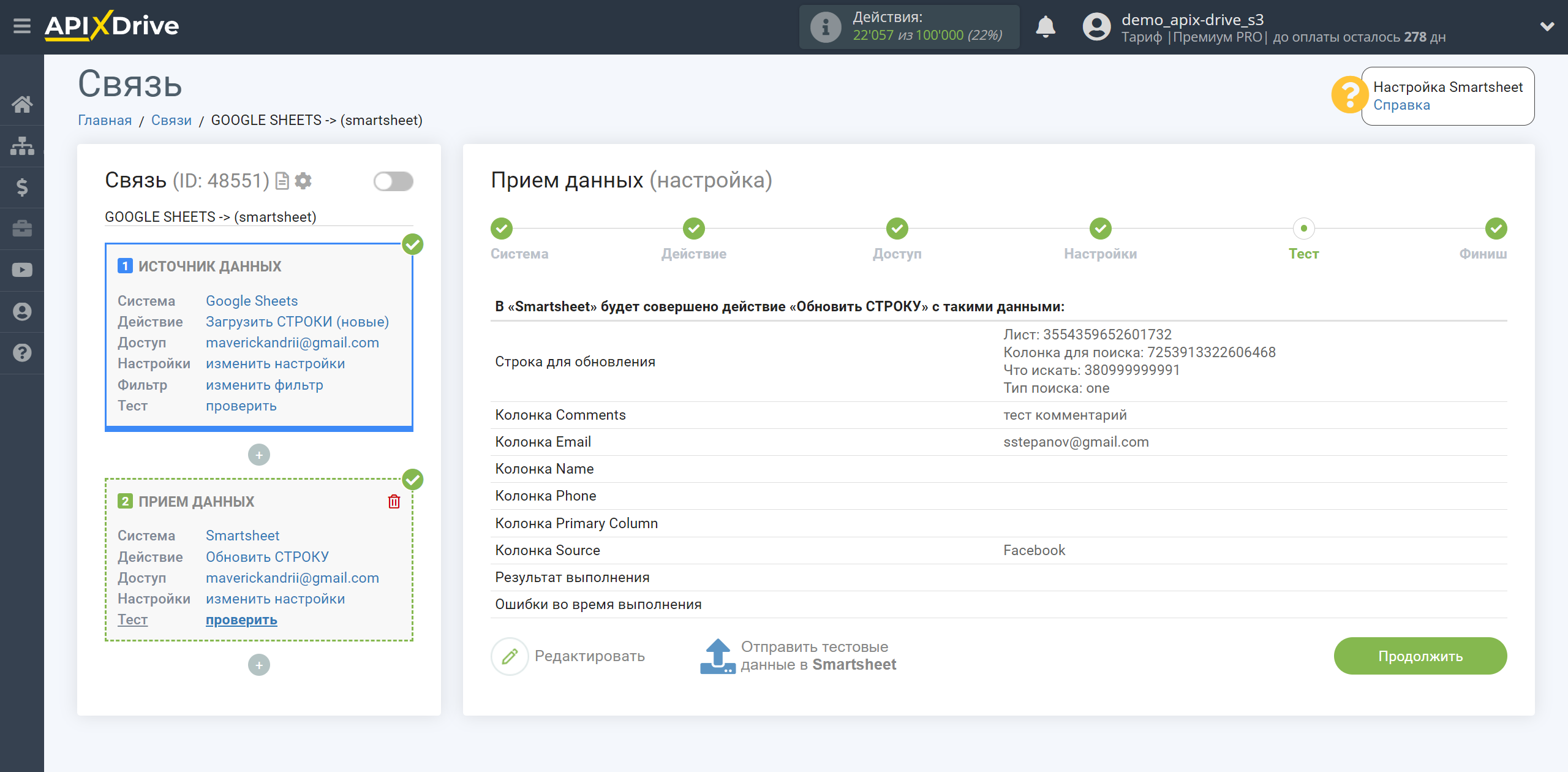Click the Редактировать pencil icon
This screenshot has height=772, width=1568.
click(x=510, y=656)
